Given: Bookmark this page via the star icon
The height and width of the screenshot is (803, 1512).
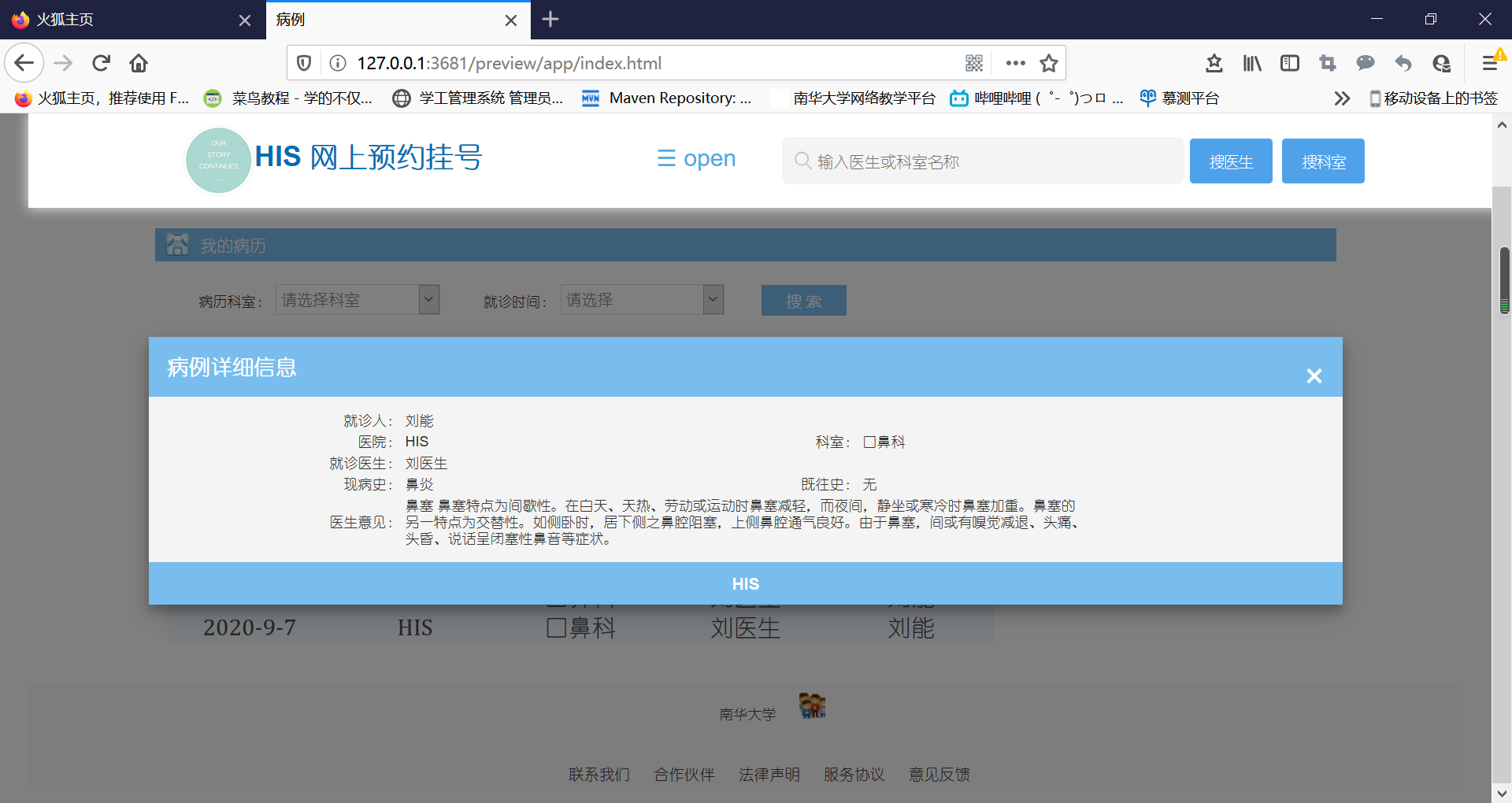Looking at the screenshot, I should [1049, 63].
